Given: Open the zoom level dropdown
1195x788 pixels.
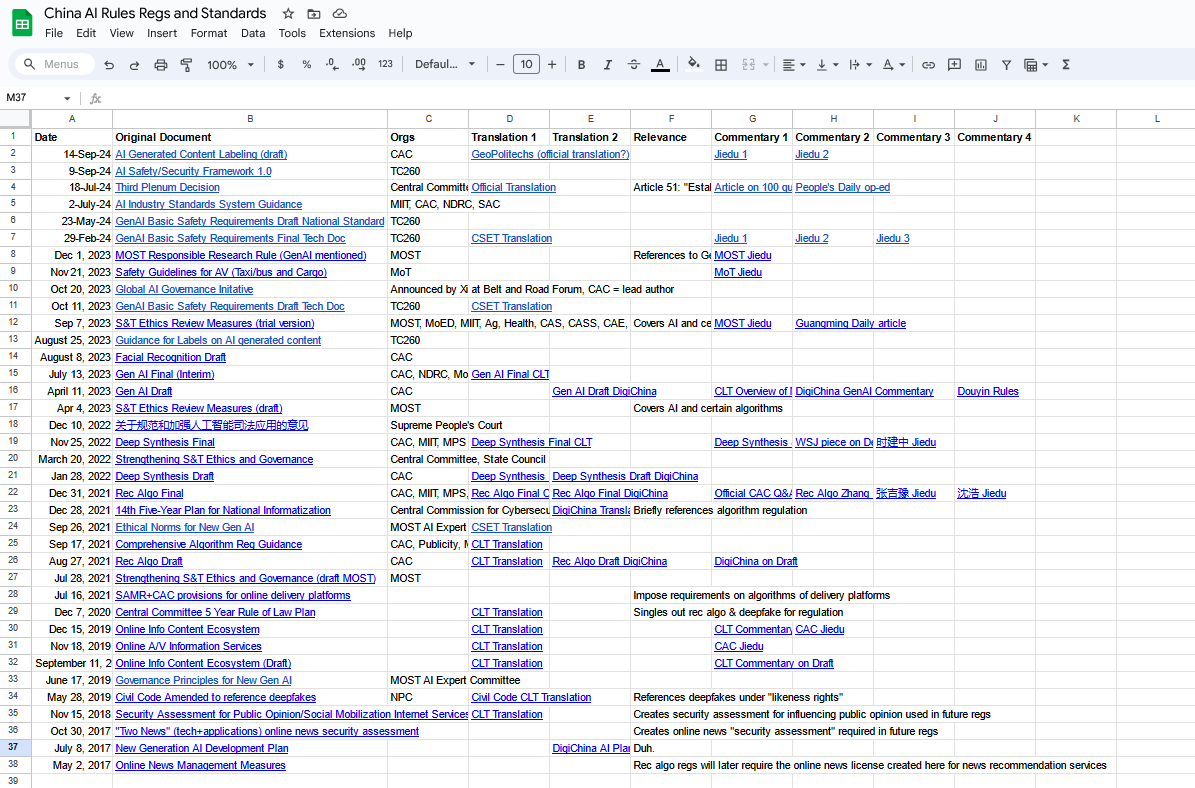Looking at the screenshot, I should (x=230, y=65).
